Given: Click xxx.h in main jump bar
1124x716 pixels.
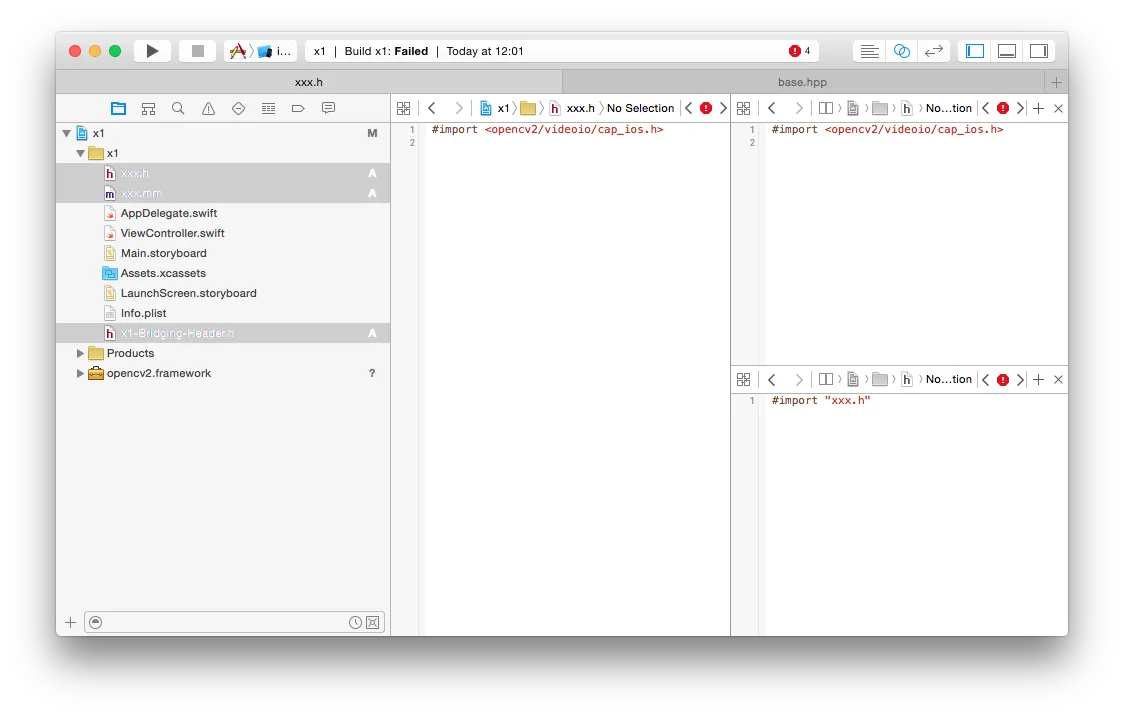Looking at the screenshot, I should tap(573, 108).
